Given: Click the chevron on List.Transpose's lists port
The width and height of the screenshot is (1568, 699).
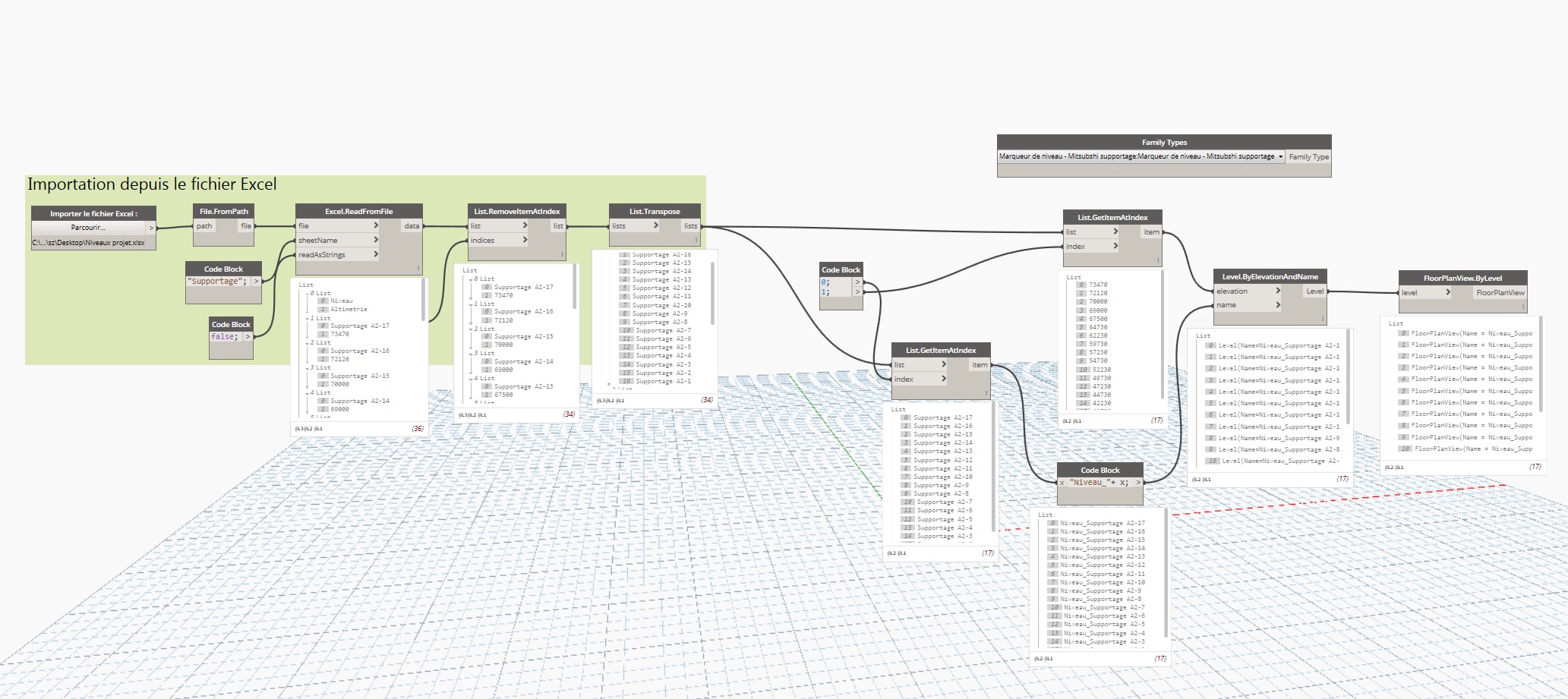Looking at the screenshot, I should click(x=656, y=226).
